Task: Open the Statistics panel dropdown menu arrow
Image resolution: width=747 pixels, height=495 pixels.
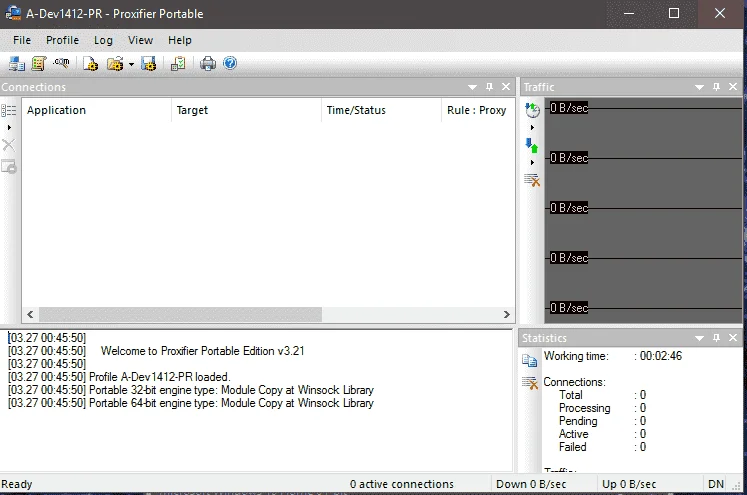Action: point(699,338)
